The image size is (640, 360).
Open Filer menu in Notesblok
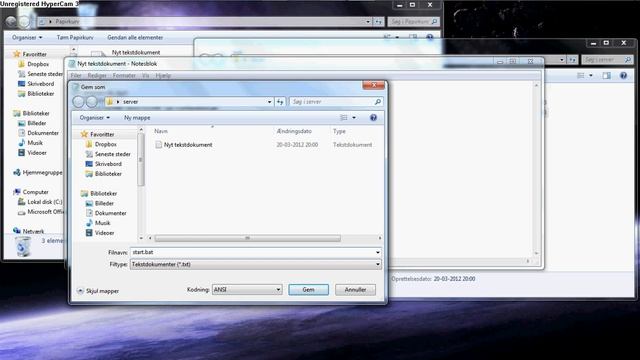[76, 76]
